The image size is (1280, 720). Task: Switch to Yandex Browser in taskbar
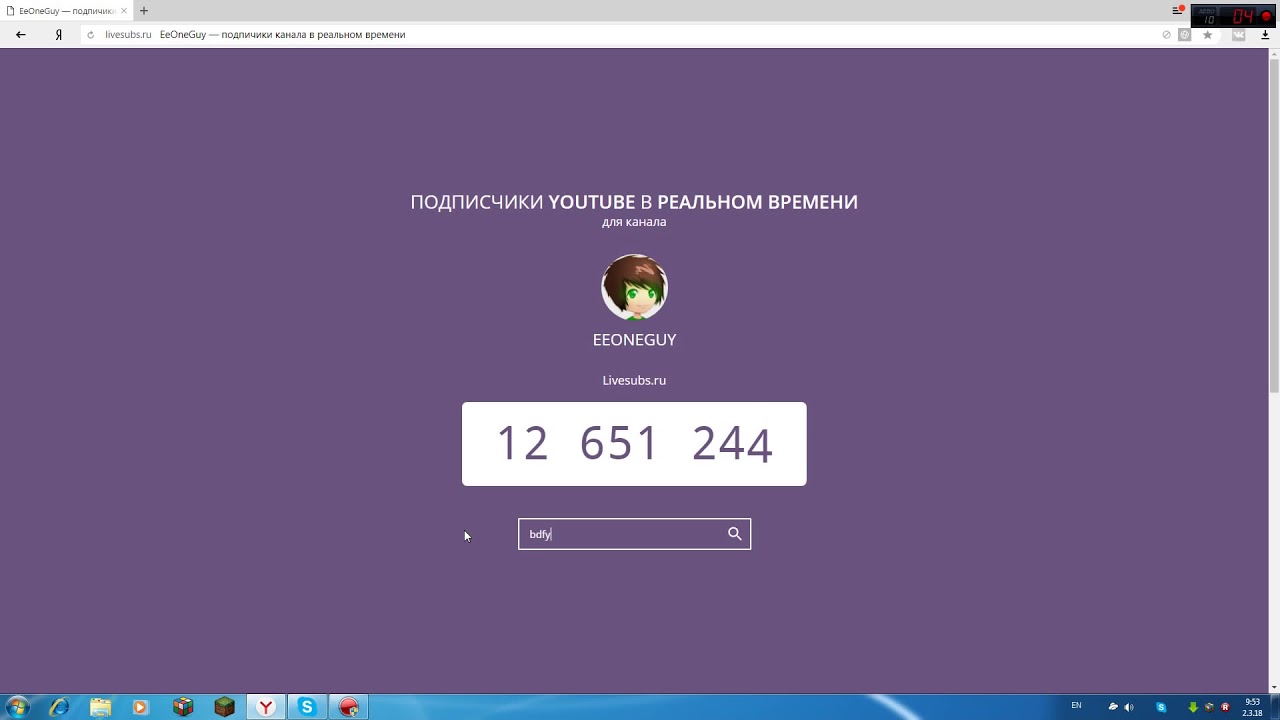click(266, 707)
